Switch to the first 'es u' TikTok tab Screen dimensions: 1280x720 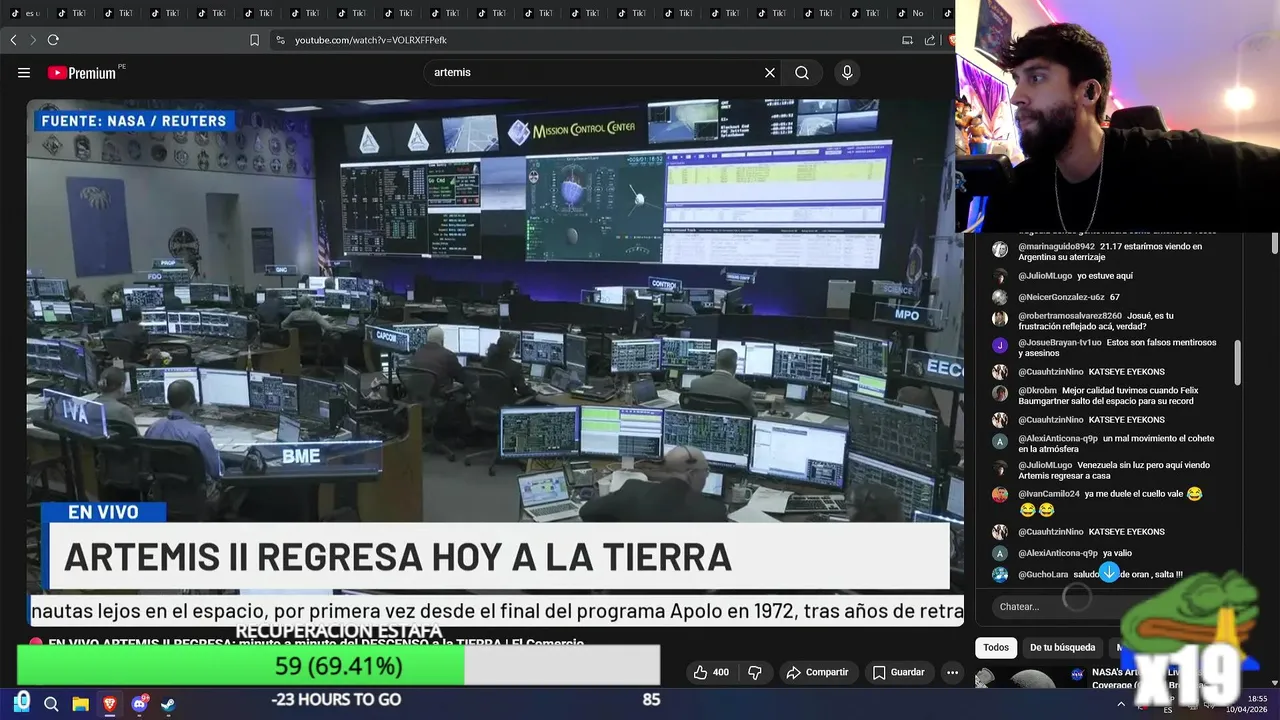coord(25,13)
